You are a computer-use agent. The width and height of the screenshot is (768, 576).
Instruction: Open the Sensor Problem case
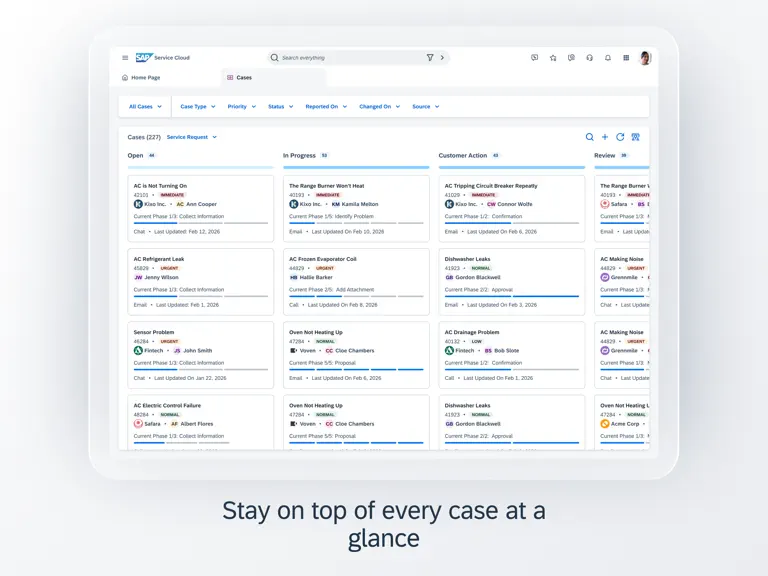coord(200,355)
